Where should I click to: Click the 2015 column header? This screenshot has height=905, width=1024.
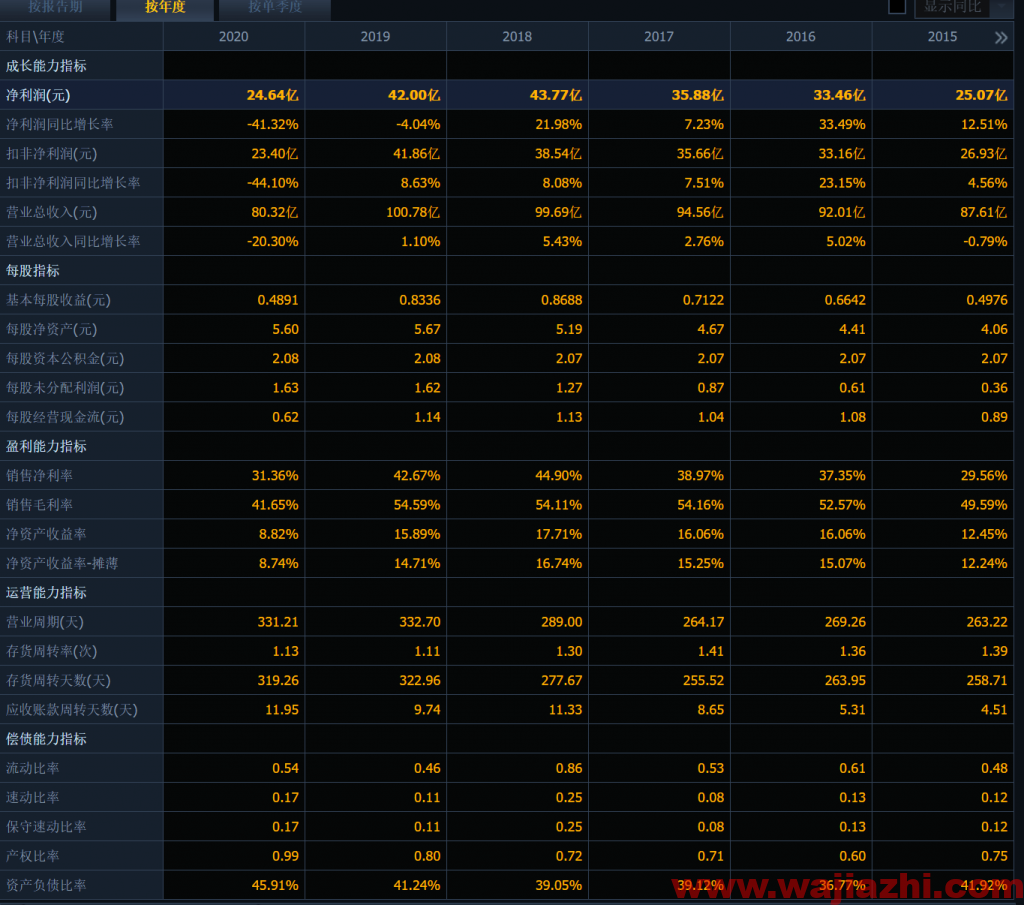click(942, 37)
